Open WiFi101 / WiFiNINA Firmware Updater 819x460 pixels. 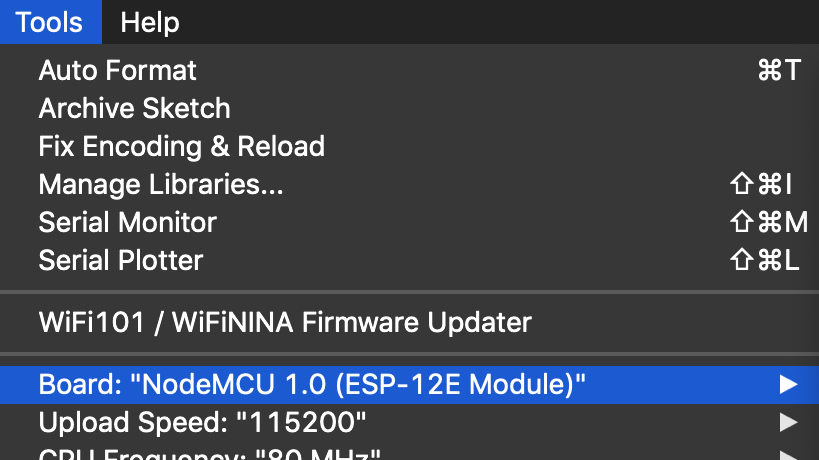pos(410,322)
